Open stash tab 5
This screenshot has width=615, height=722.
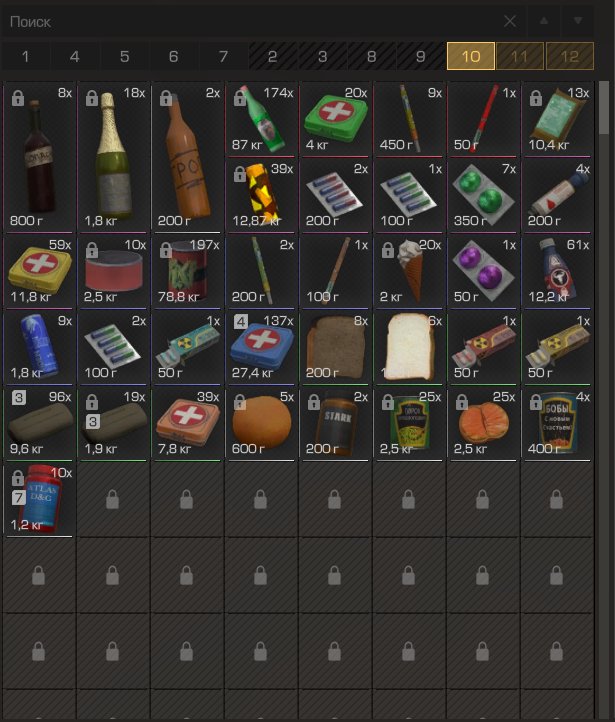click(x=124, y=56)
